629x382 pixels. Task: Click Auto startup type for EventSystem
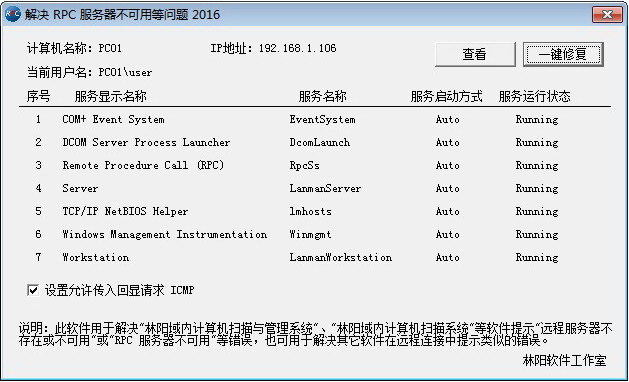click(448, 120)
